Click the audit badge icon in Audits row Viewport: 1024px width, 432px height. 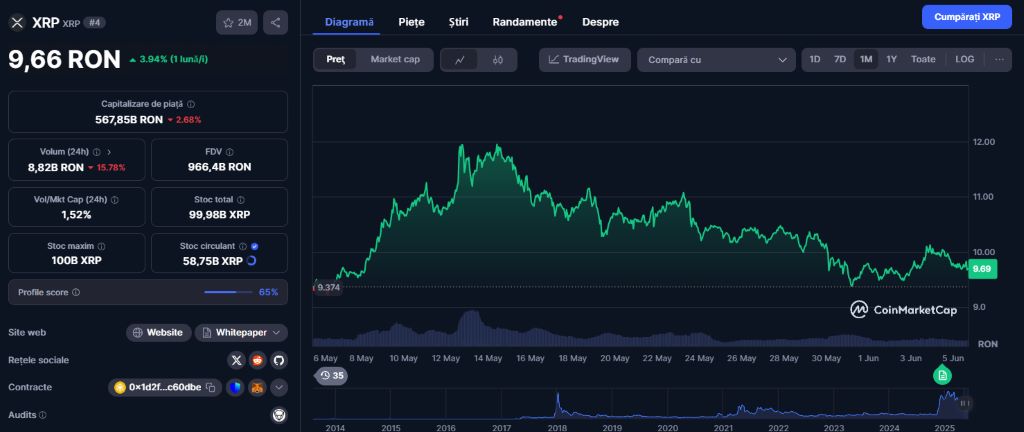pyautogui.click(x=279, y=414)
